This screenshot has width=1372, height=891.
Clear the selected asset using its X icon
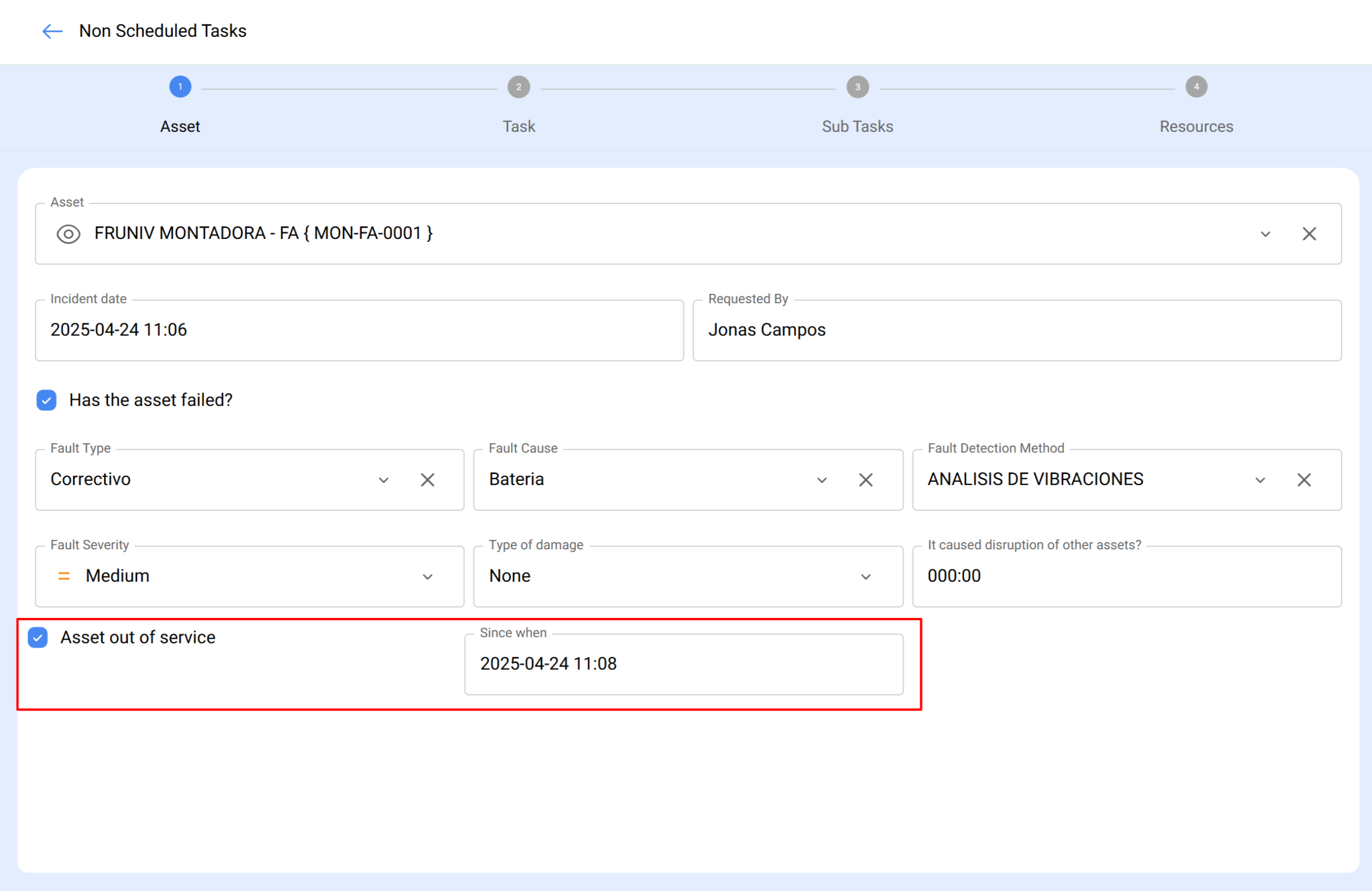click(1309, 234)
